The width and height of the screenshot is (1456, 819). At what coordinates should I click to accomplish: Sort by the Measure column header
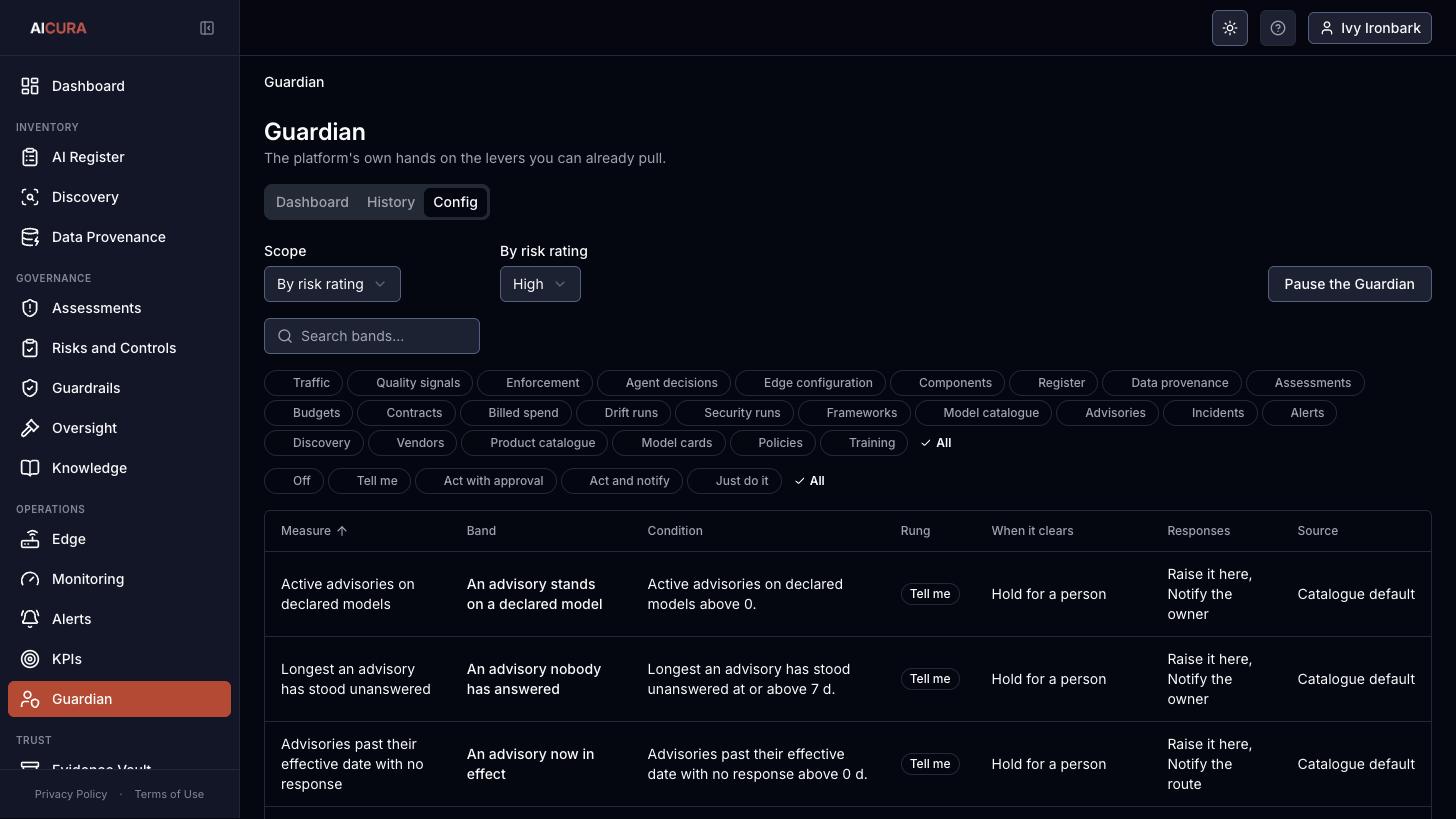[314, 531]
